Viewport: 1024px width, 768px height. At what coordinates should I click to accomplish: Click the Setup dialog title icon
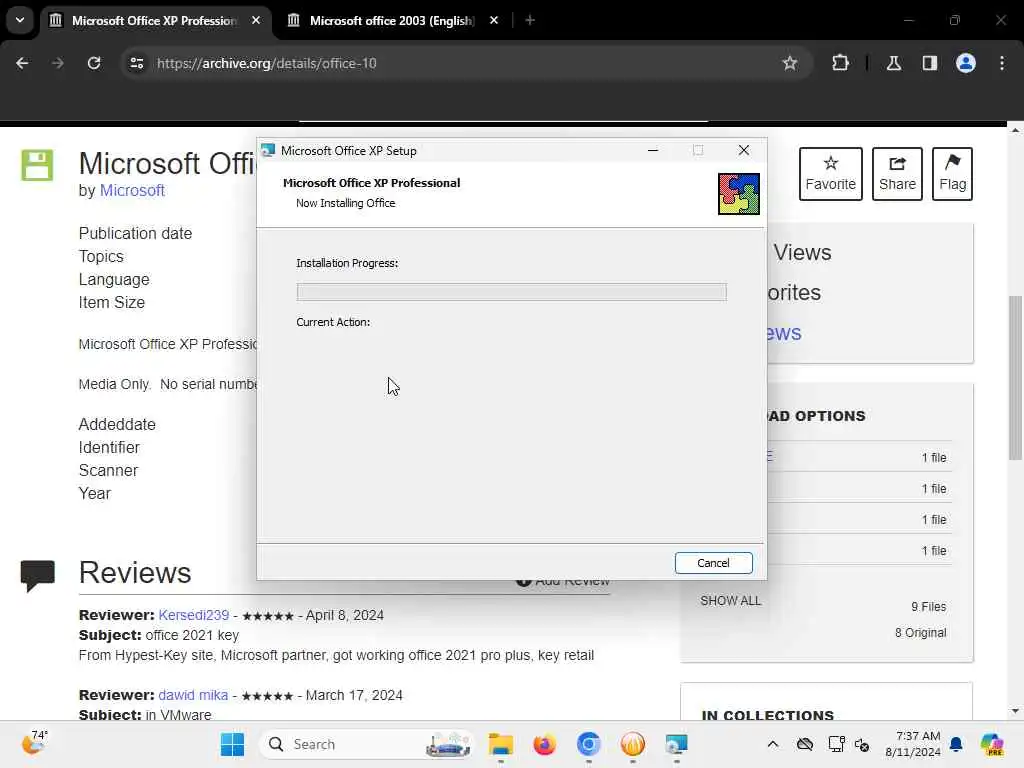pos(268,151)
